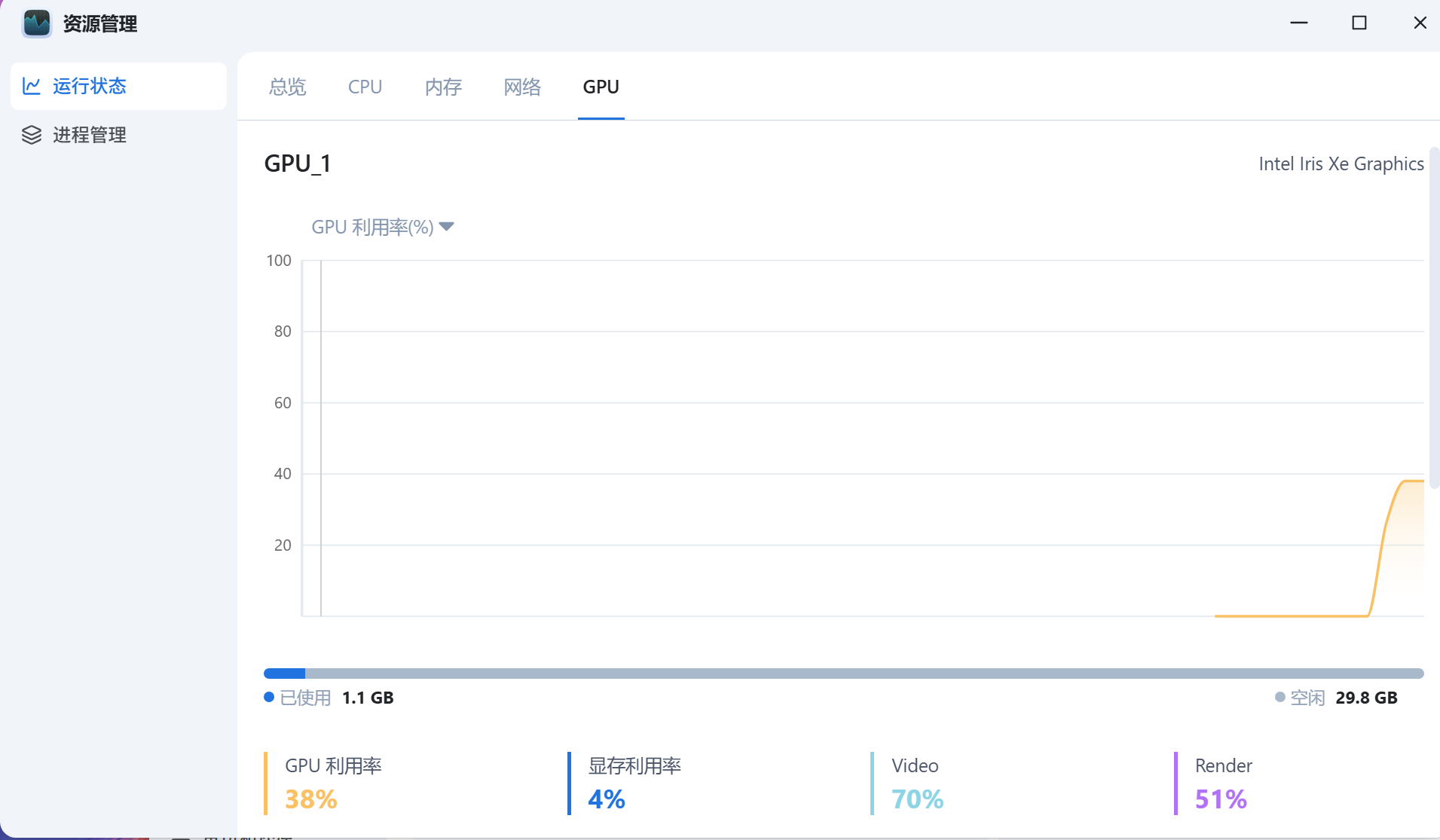Select the GPU tab
The height and width of the screenshot is (840, 1440).
(x=601, y=87)
